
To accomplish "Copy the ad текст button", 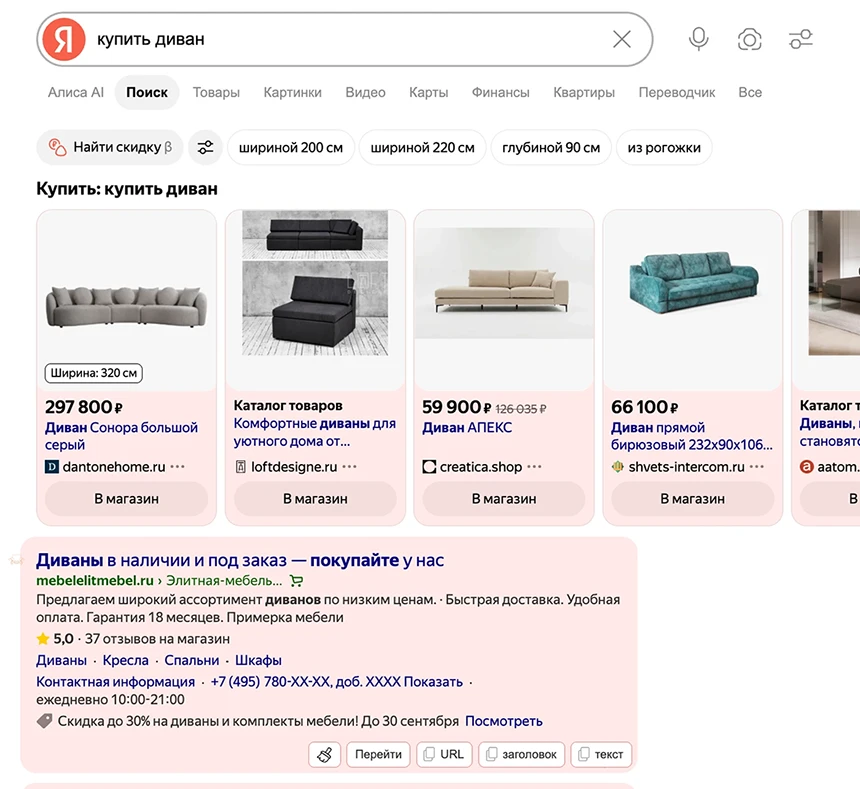I will (x=601, y=754).
